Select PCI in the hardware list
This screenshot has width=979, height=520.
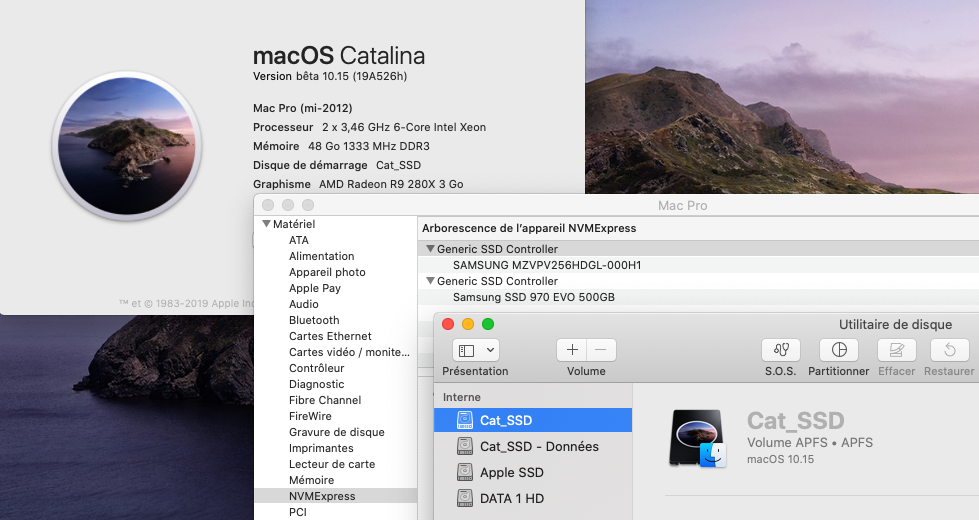(x=298, y=512)
